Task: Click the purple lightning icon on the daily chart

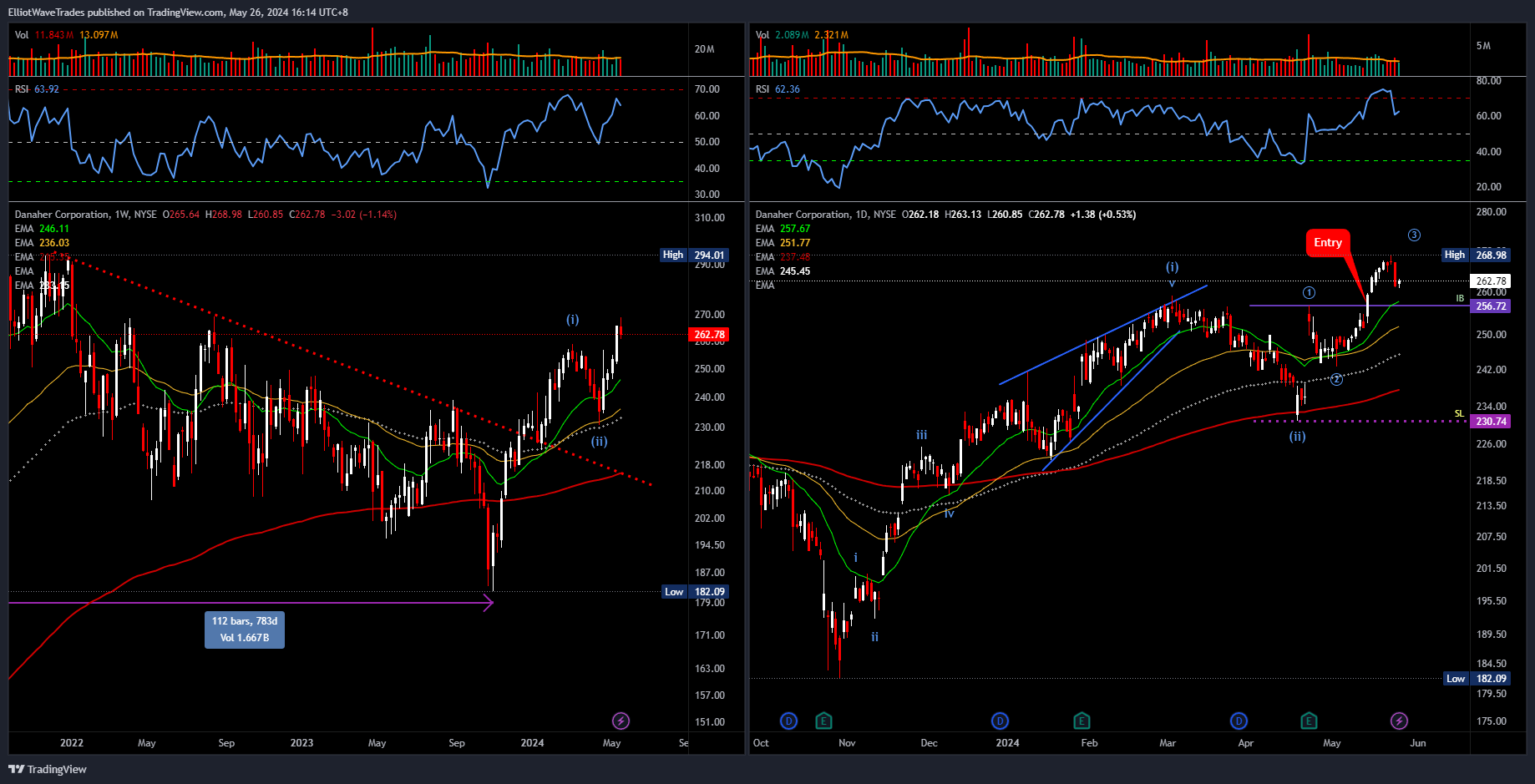Action: coord(1399,721)
